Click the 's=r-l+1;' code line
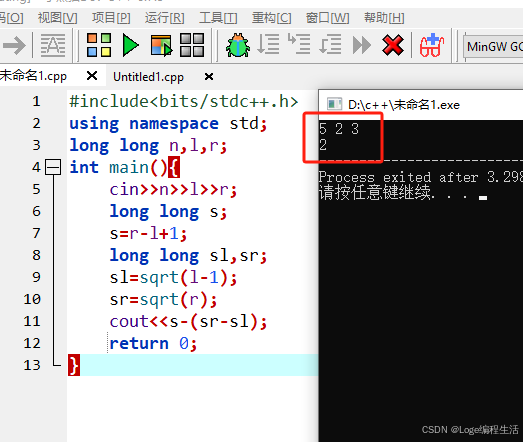This screenshot has height=442, width=523. click(148, 234)
